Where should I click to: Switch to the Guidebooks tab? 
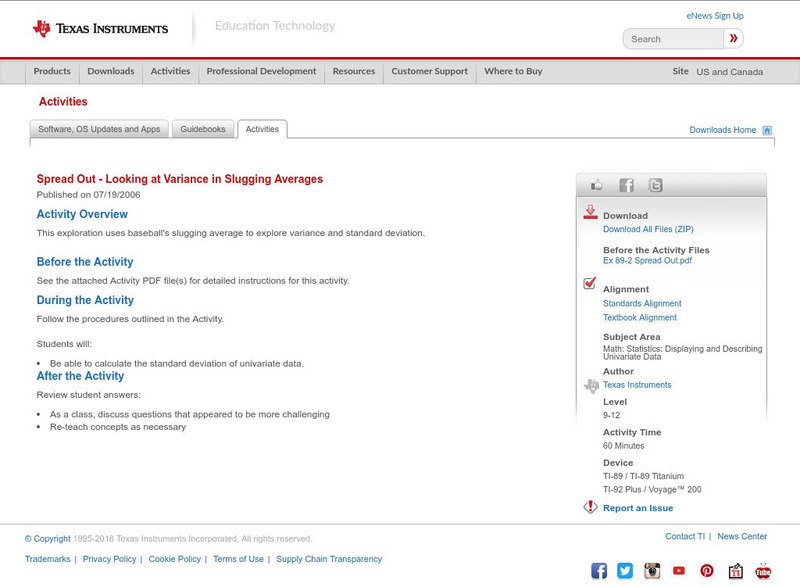coord(202,129)
